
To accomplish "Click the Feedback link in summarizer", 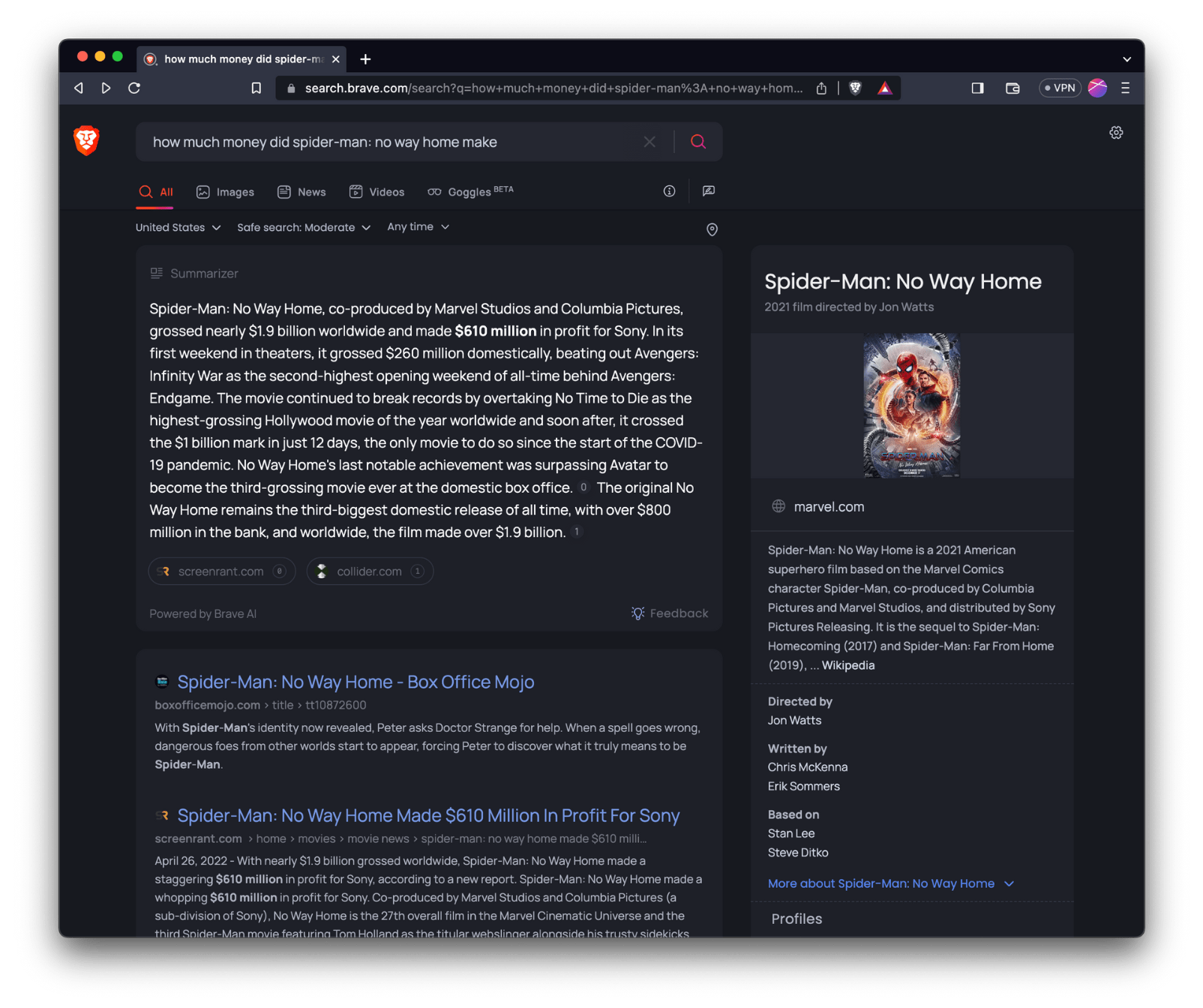I will [670, 613].
